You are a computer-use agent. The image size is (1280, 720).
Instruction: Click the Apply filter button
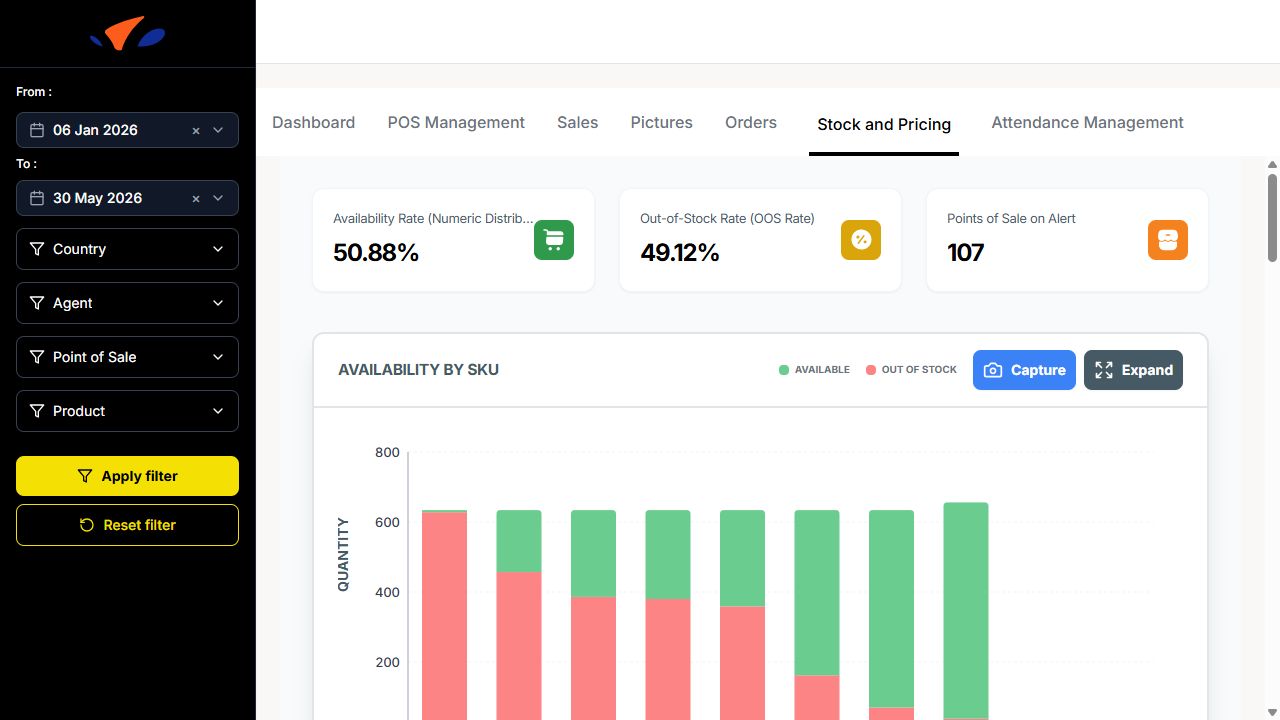[x=127, y=476]
